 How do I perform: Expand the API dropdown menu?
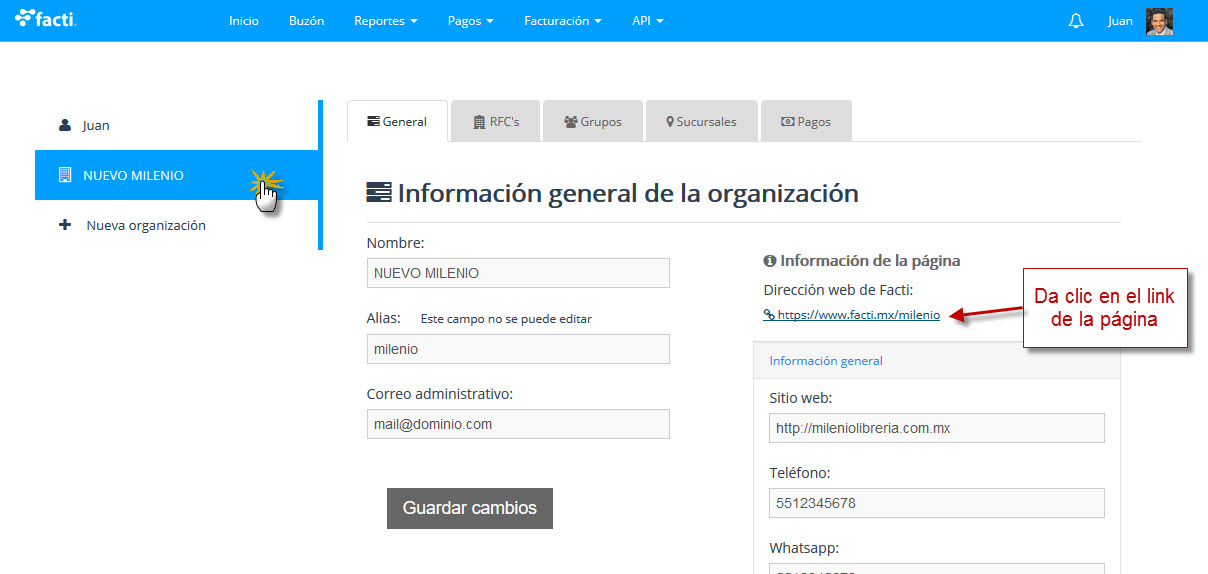pyautogui.click(x=648, y=21)
